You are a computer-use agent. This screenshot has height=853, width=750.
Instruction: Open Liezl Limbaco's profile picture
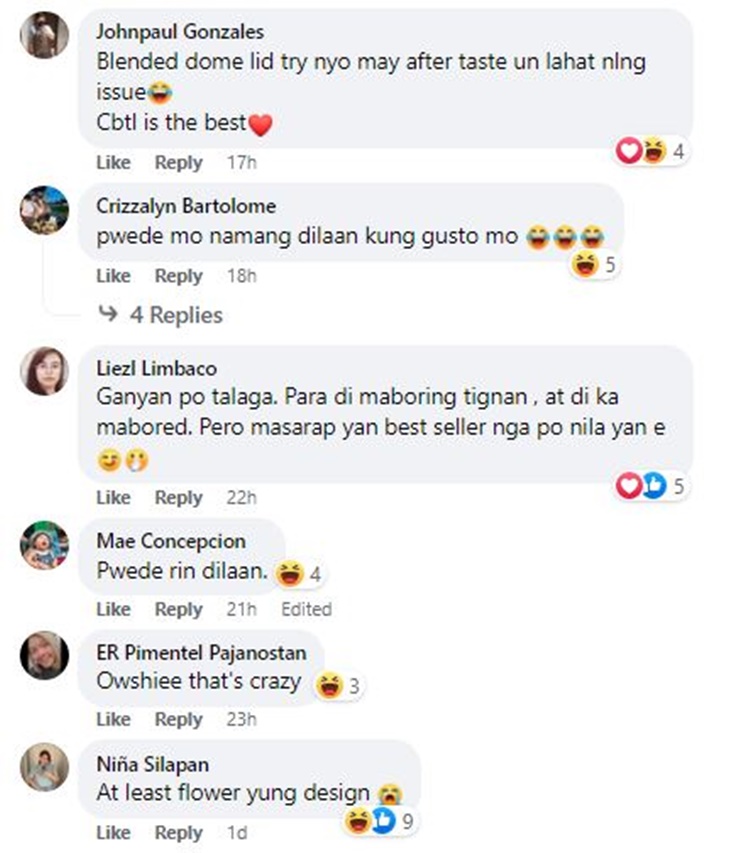tap(45, 371)
